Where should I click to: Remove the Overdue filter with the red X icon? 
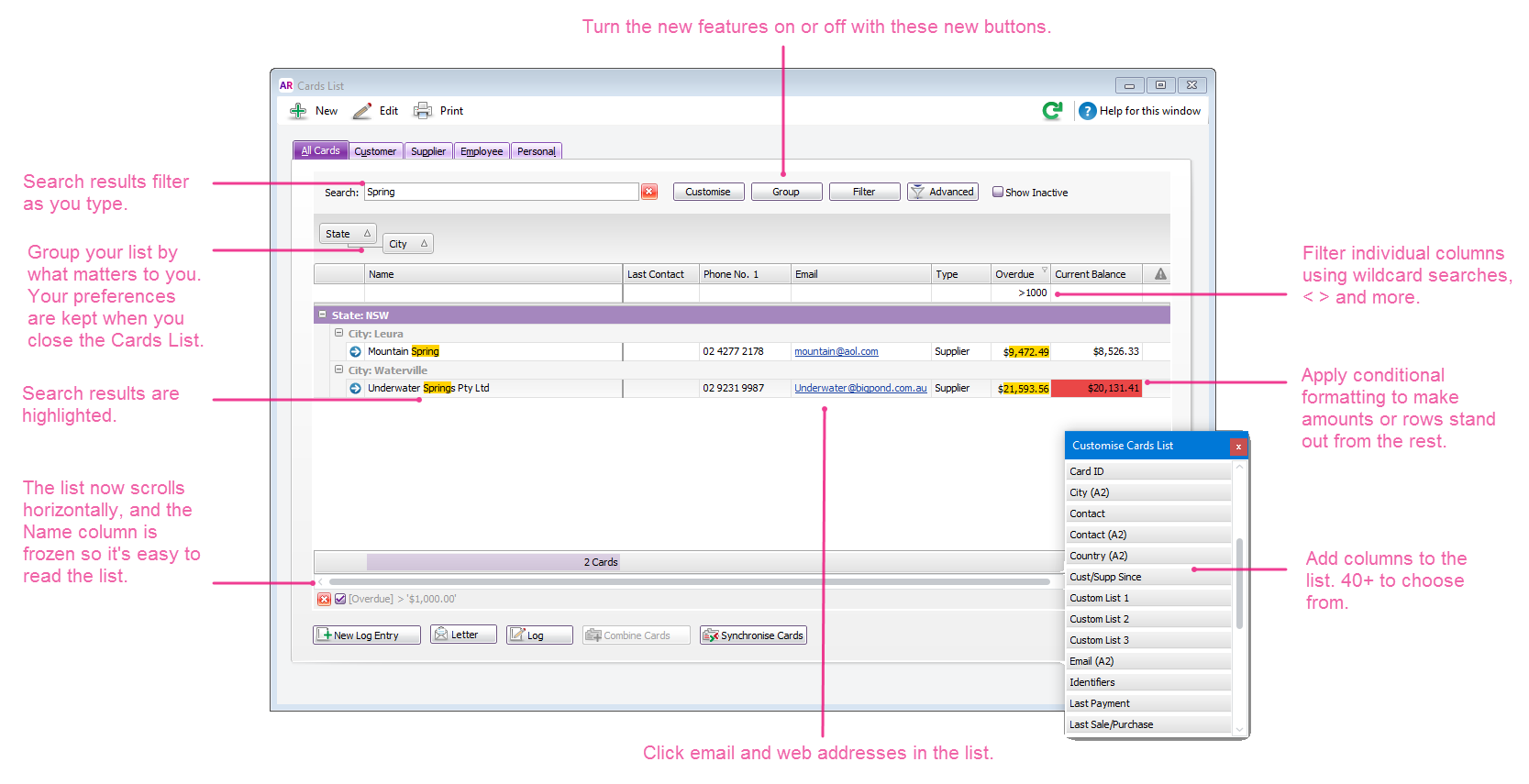pyautogui.click(x=324, y=599)
